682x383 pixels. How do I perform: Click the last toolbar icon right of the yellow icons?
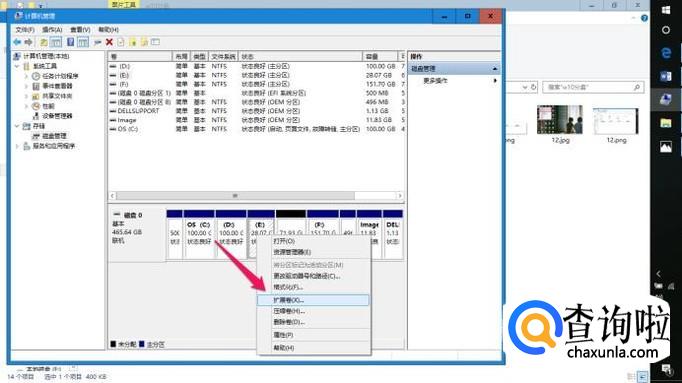pos(155,42)
